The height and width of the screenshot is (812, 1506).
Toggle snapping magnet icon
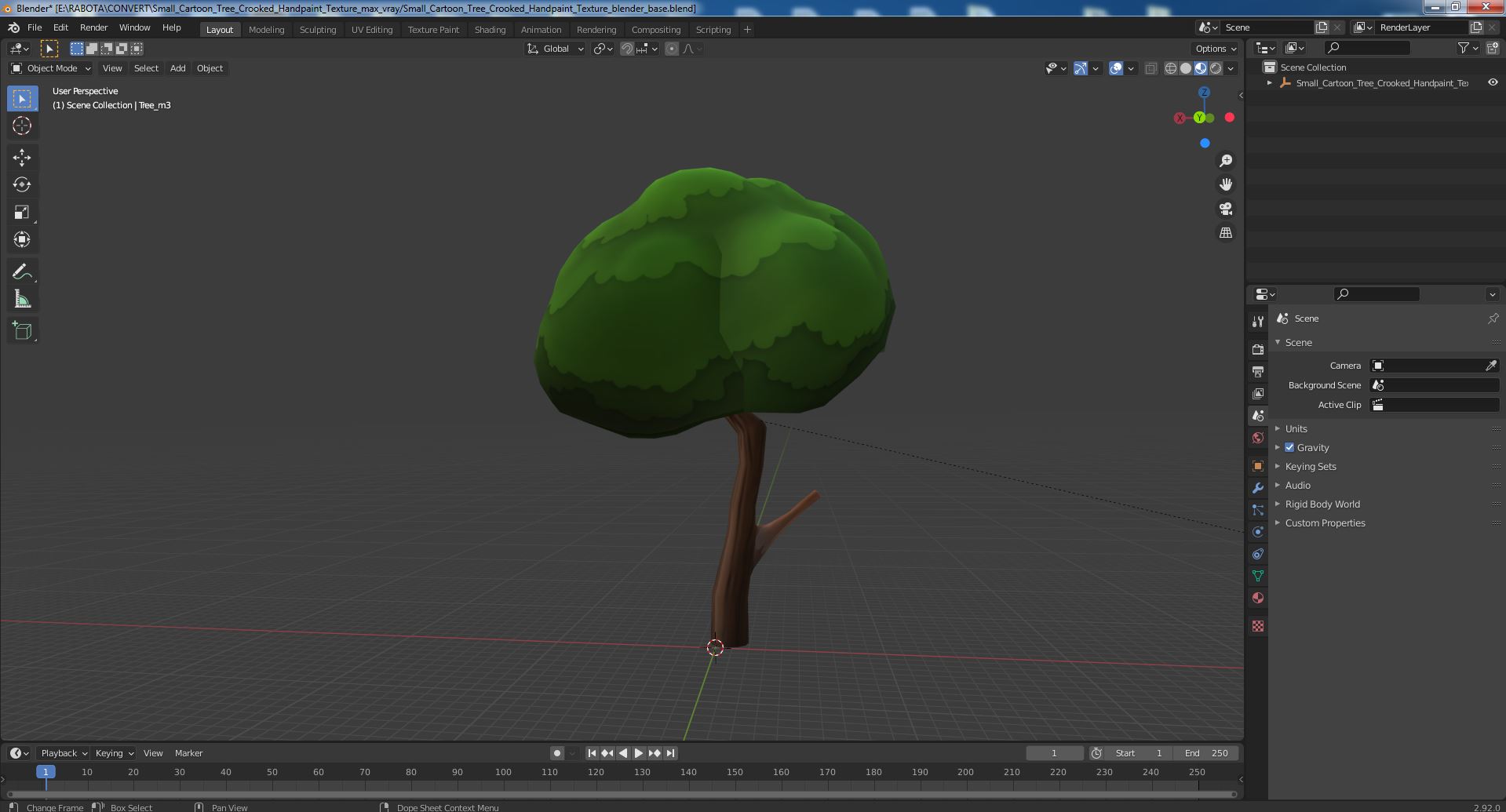[x=627, y=49]
